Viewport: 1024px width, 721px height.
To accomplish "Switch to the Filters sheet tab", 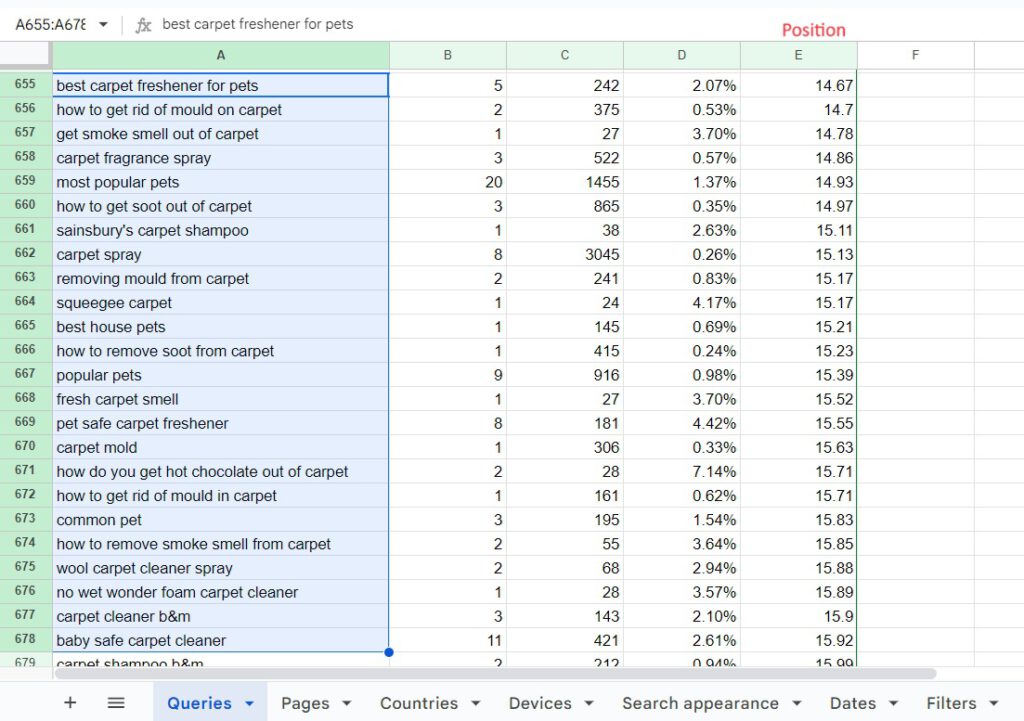I will (951, 703).
